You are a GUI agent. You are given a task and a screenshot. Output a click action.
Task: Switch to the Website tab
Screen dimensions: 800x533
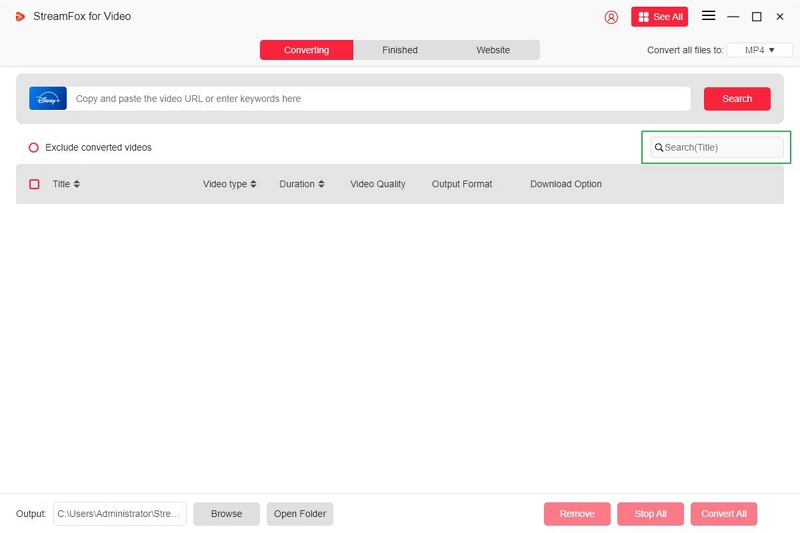493,50
